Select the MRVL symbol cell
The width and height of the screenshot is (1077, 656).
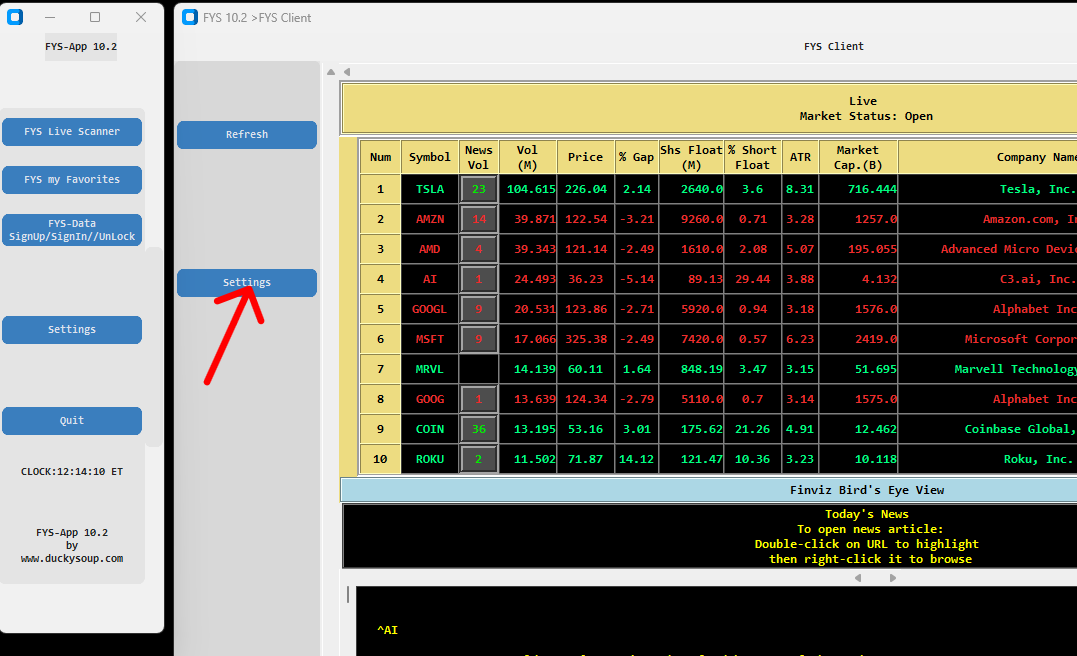click(x=430, y=370)
